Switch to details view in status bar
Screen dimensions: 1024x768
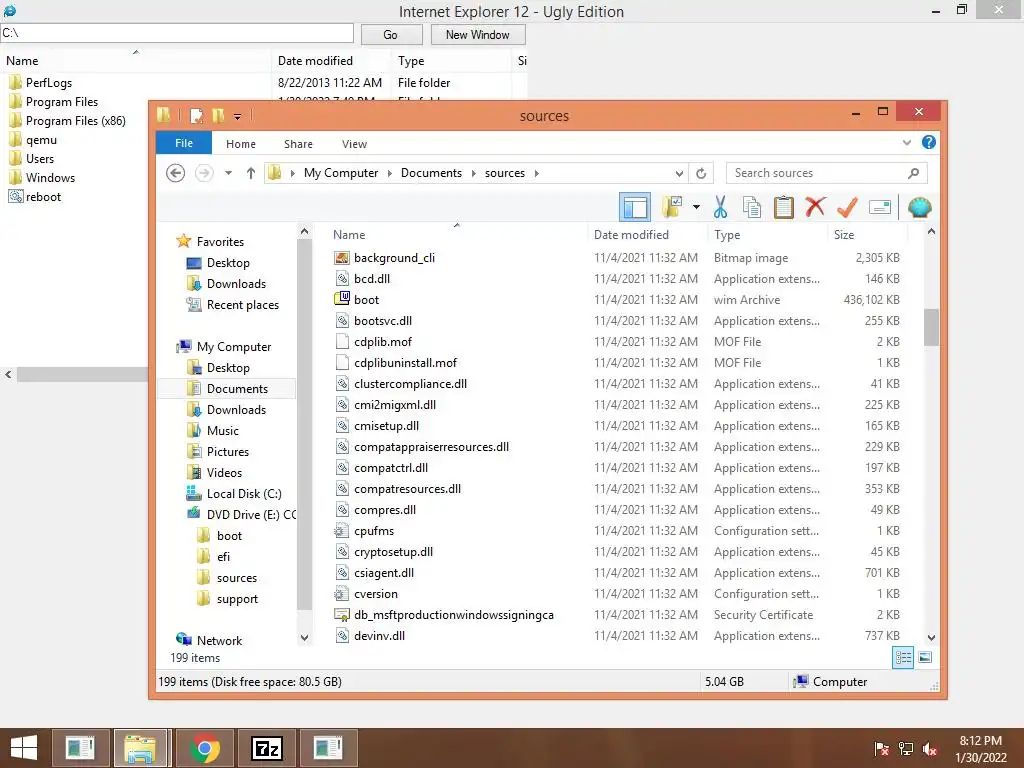(903, 658)
